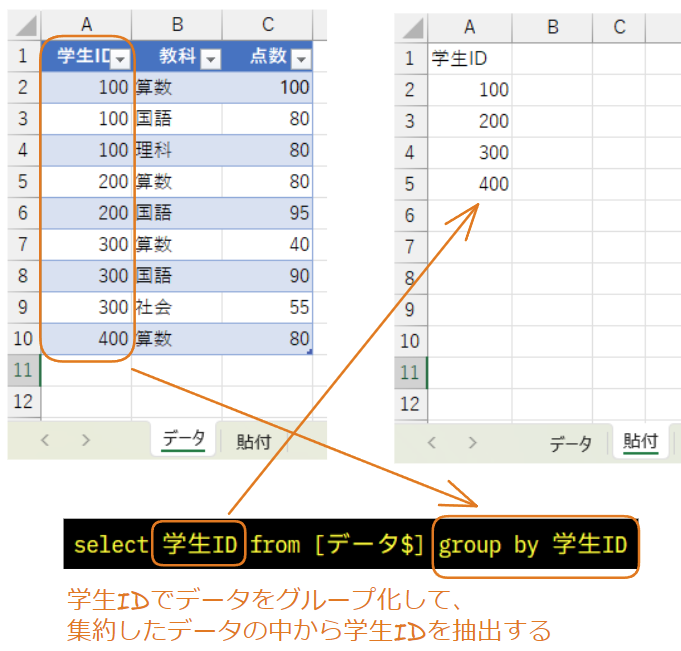Image resolution: width=681 pixels, height=651 pixels.
Task: Select column B header in left sheet
Action: (177, 25)
